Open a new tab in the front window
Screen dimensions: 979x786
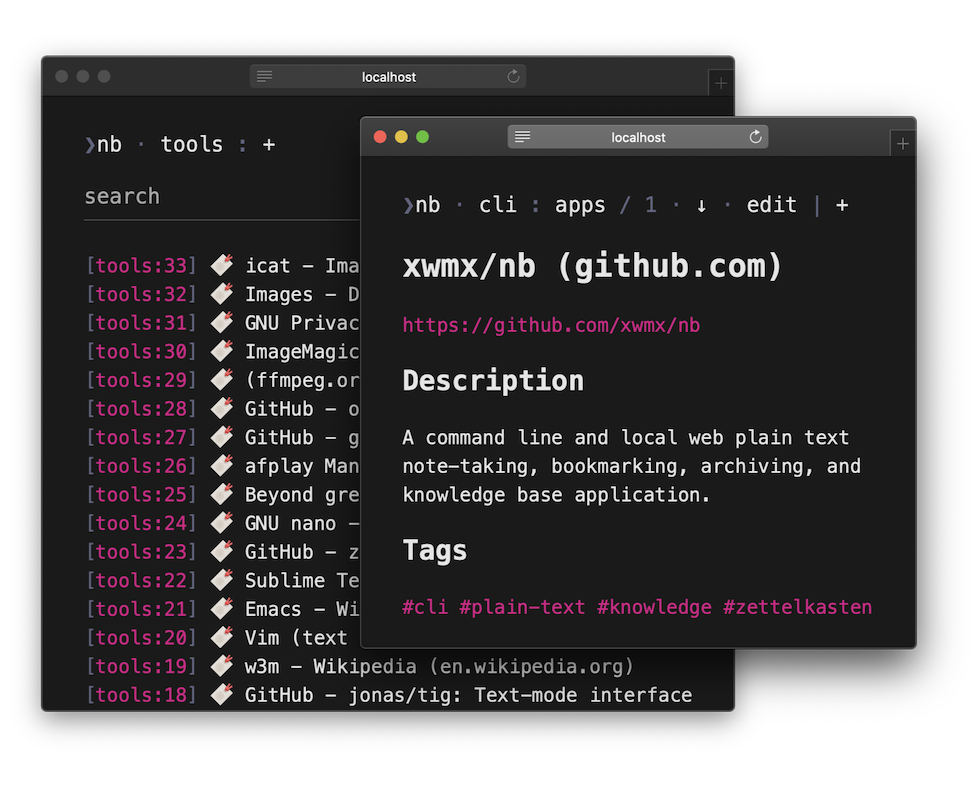tap(902, 144)
